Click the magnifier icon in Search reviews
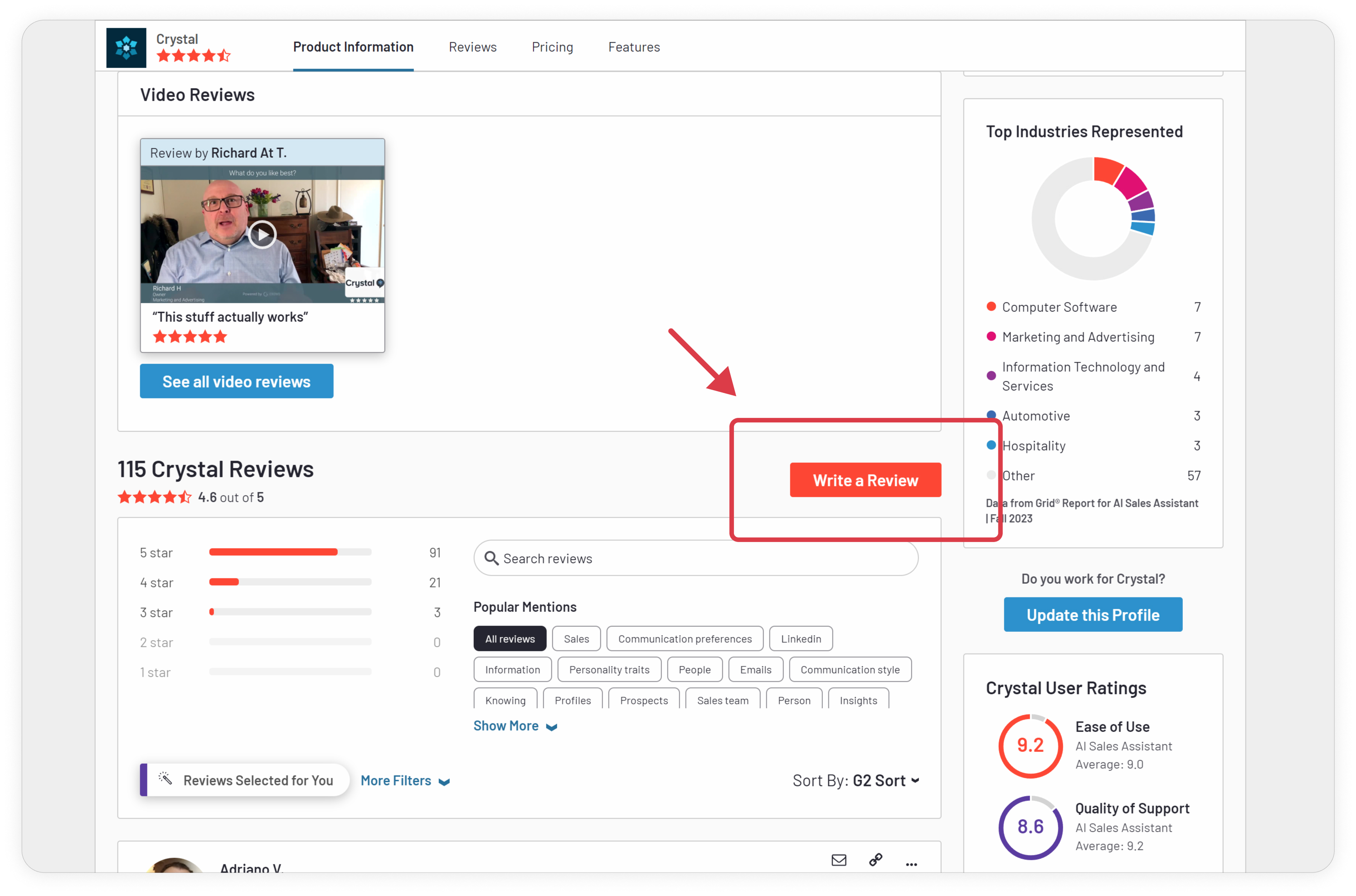 tap(491, 558)
